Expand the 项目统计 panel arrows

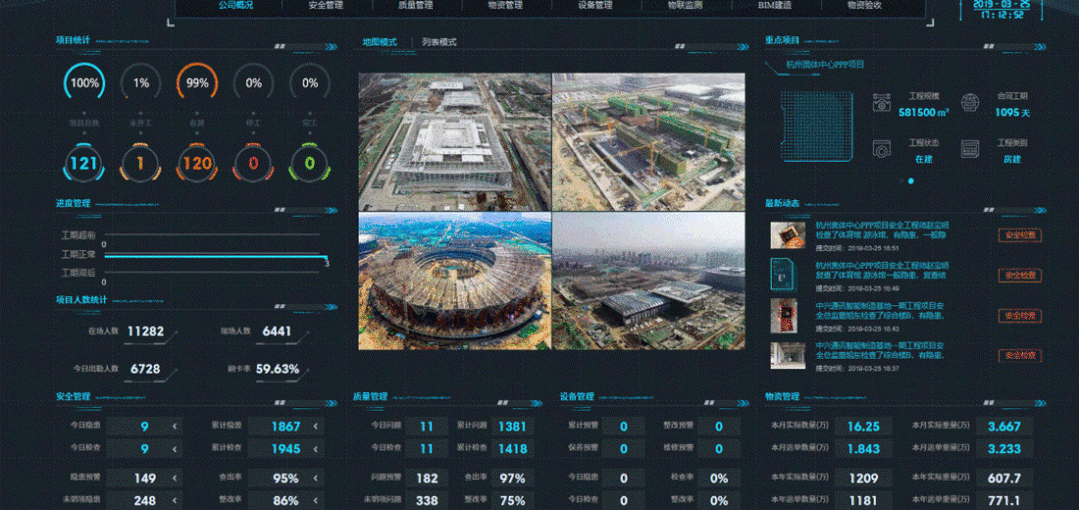322,46
